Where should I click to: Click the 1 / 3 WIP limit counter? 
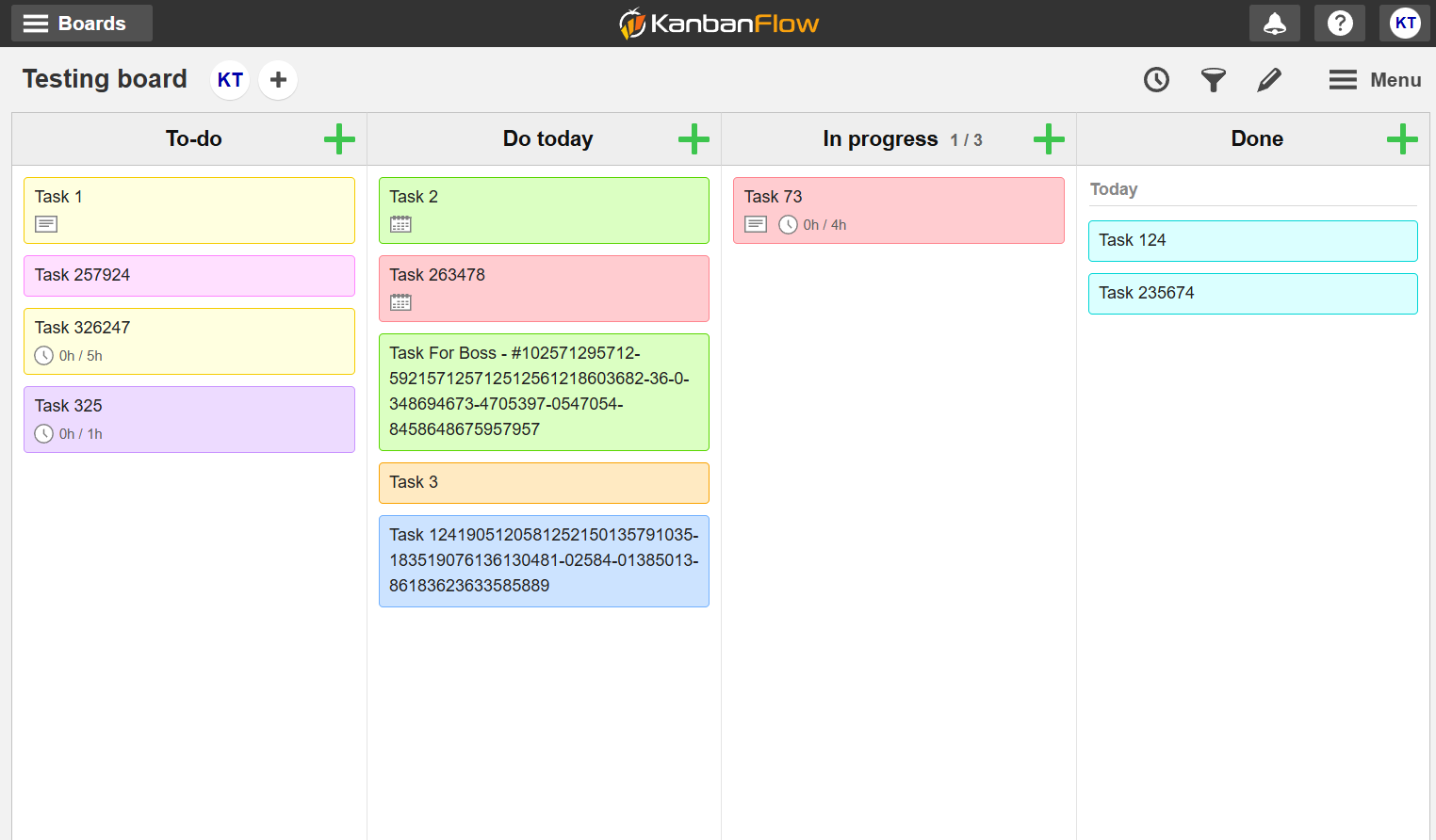coord(966,140)
